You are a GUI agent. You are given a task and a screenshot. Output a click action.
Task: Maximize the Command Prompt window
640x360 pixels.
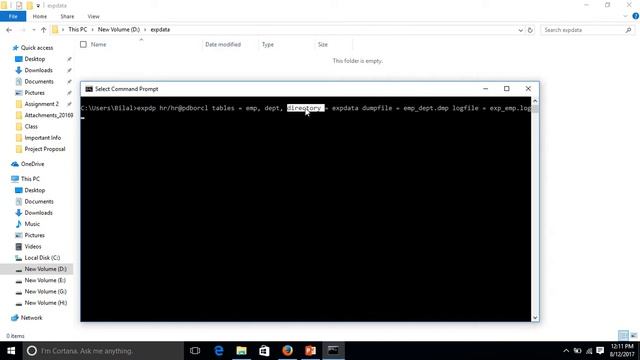(507, 89)
